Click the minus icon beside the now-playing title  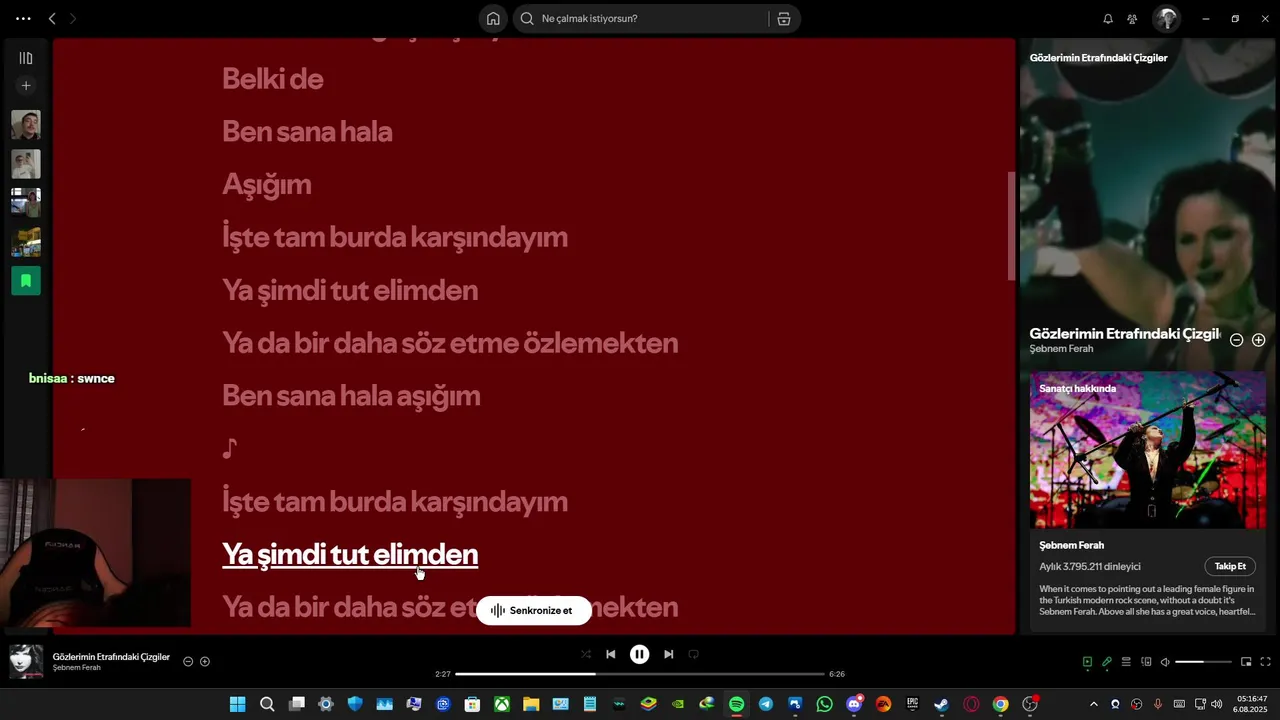188,662
